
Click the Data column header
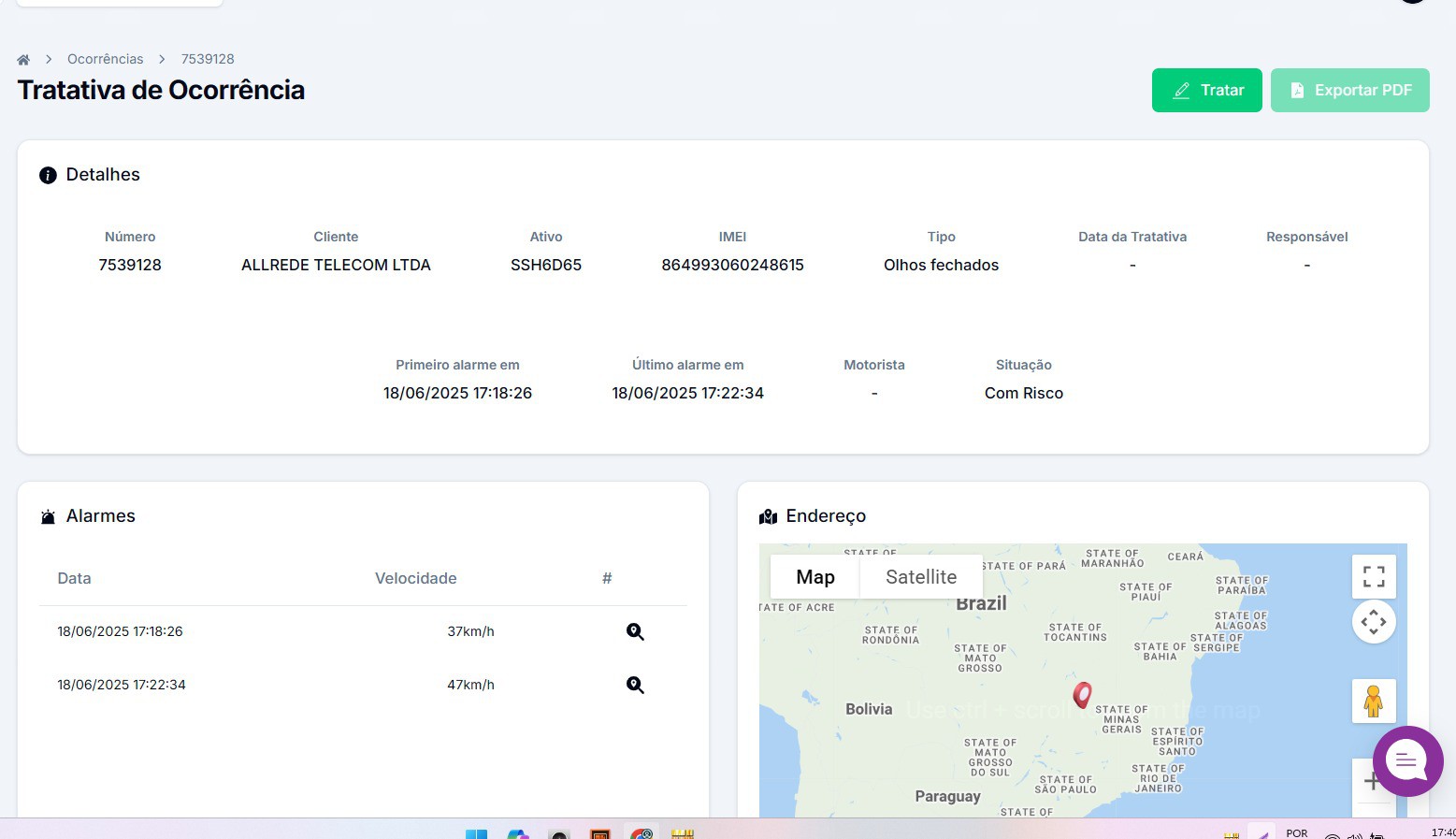click(x=75, y=578)
